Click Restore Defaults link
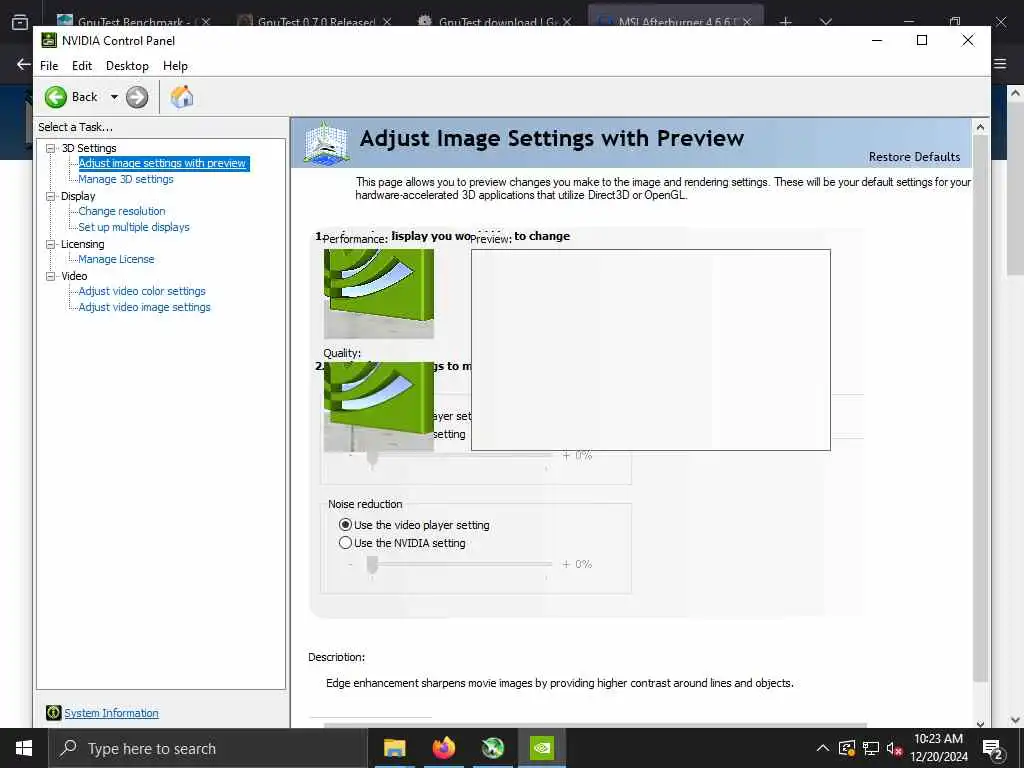Viewport: 1024px width, 768px height. 914,157
